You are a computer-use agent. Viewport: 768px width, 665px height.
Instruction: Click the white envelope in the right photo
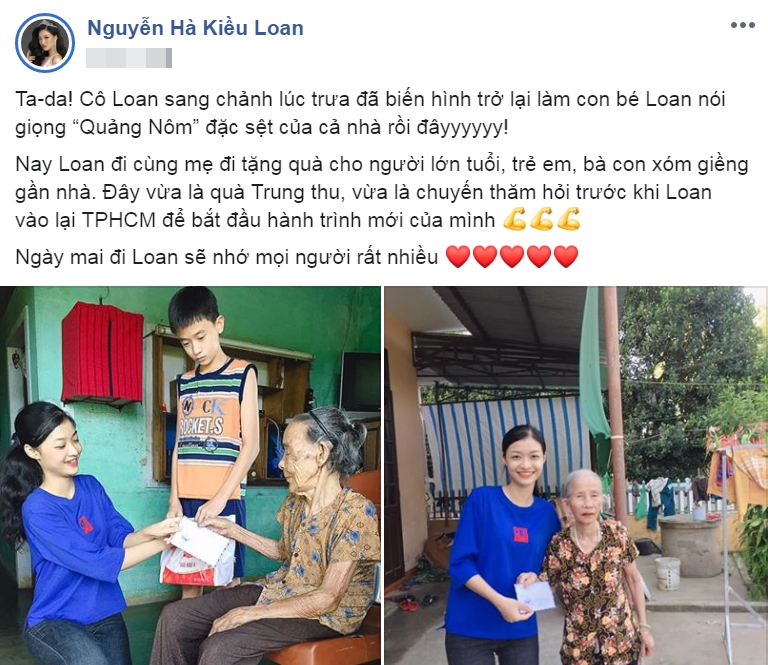tap(534, 595)
